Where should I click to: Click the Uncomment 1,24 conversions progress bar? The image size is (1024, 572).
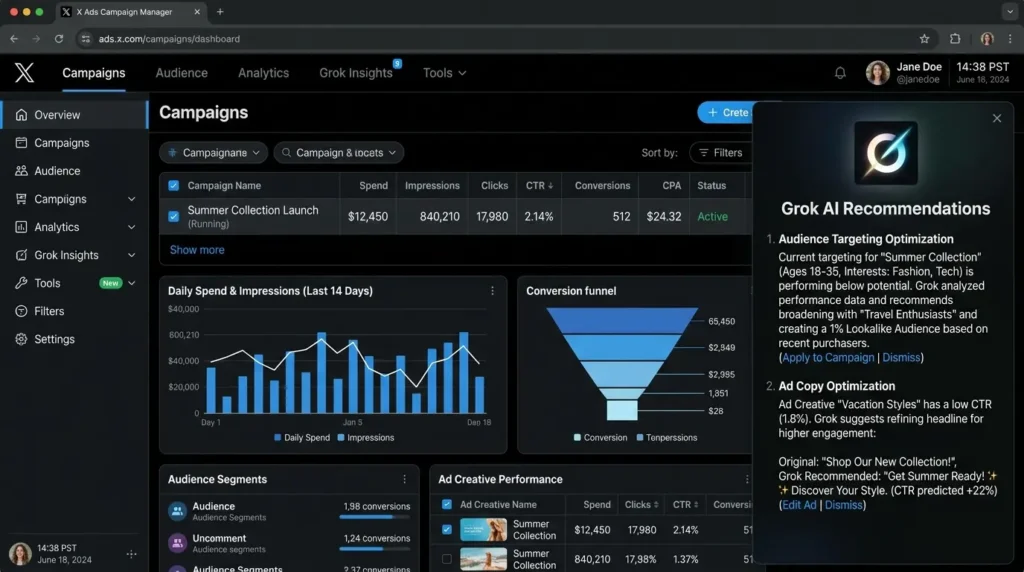coord(375,549)
